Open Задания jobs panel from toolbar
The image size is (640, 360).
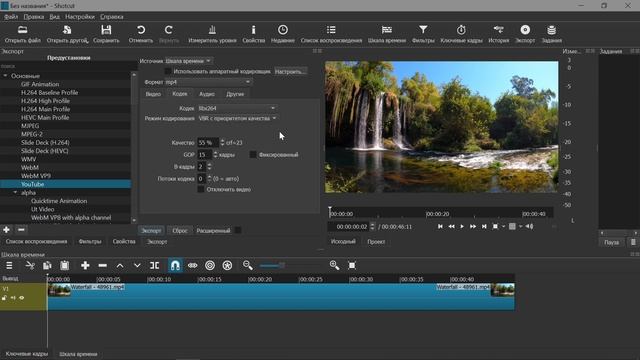(551, 34)
